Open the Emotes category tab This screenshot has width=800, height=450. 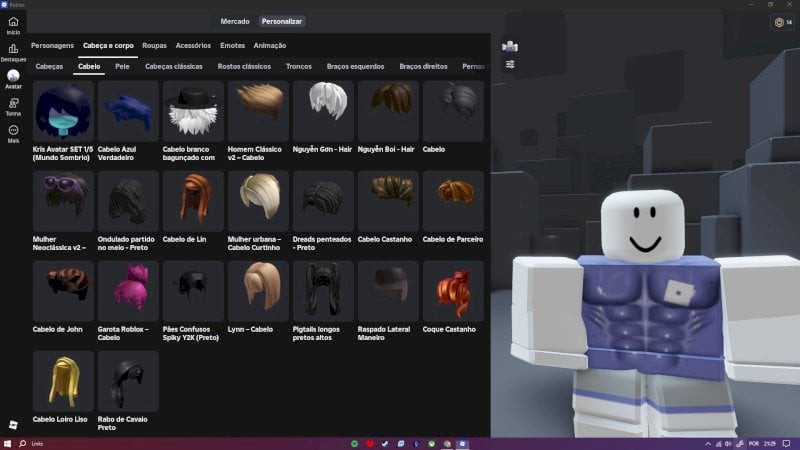click(x=233, y=45)
